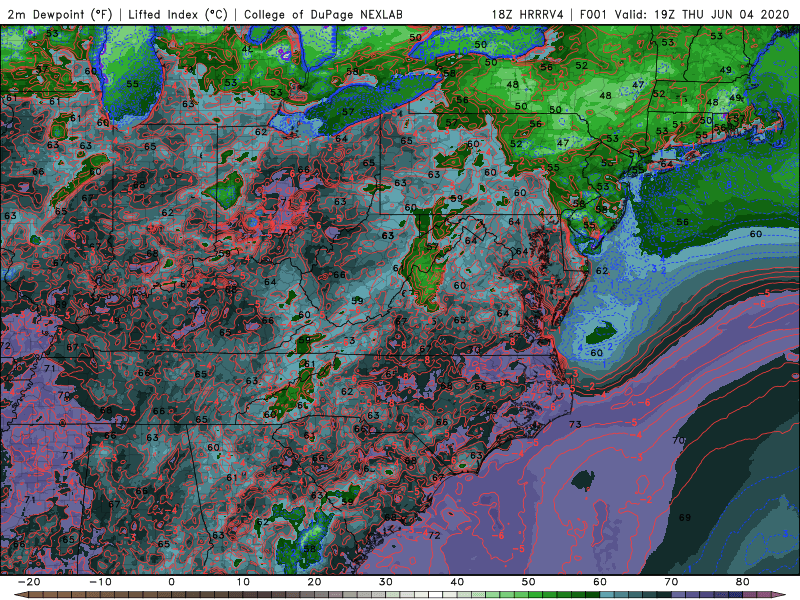
Task: Click the "Lifted Index (°C)" title text
Action: [x=178, y=15]
